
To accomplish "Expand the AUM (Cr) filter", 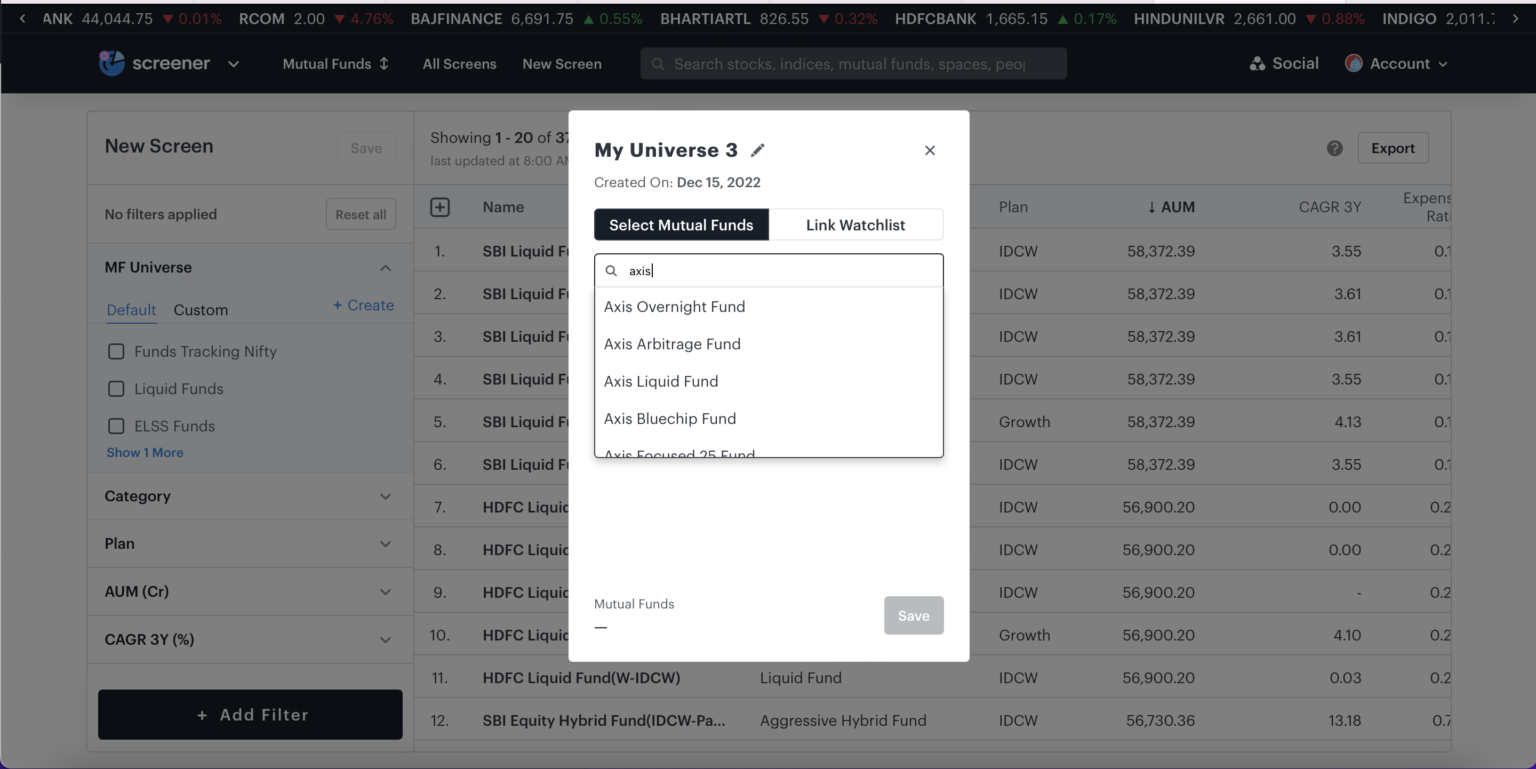I will coord(385,592).
